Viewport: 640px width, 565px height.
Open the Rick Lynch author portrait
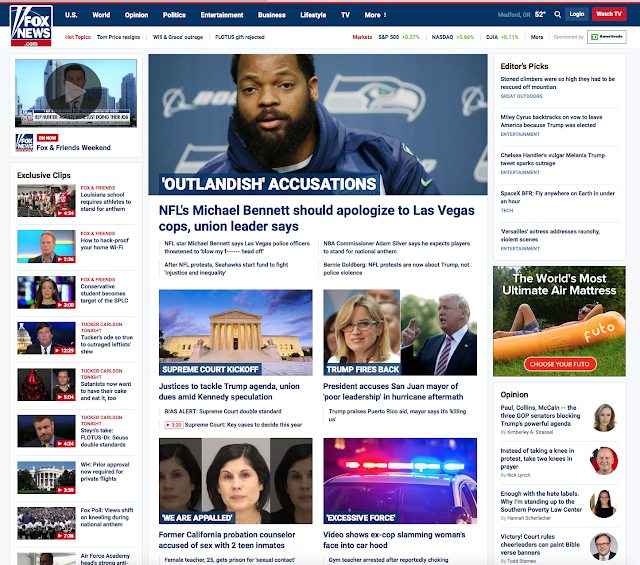[604, 460]
